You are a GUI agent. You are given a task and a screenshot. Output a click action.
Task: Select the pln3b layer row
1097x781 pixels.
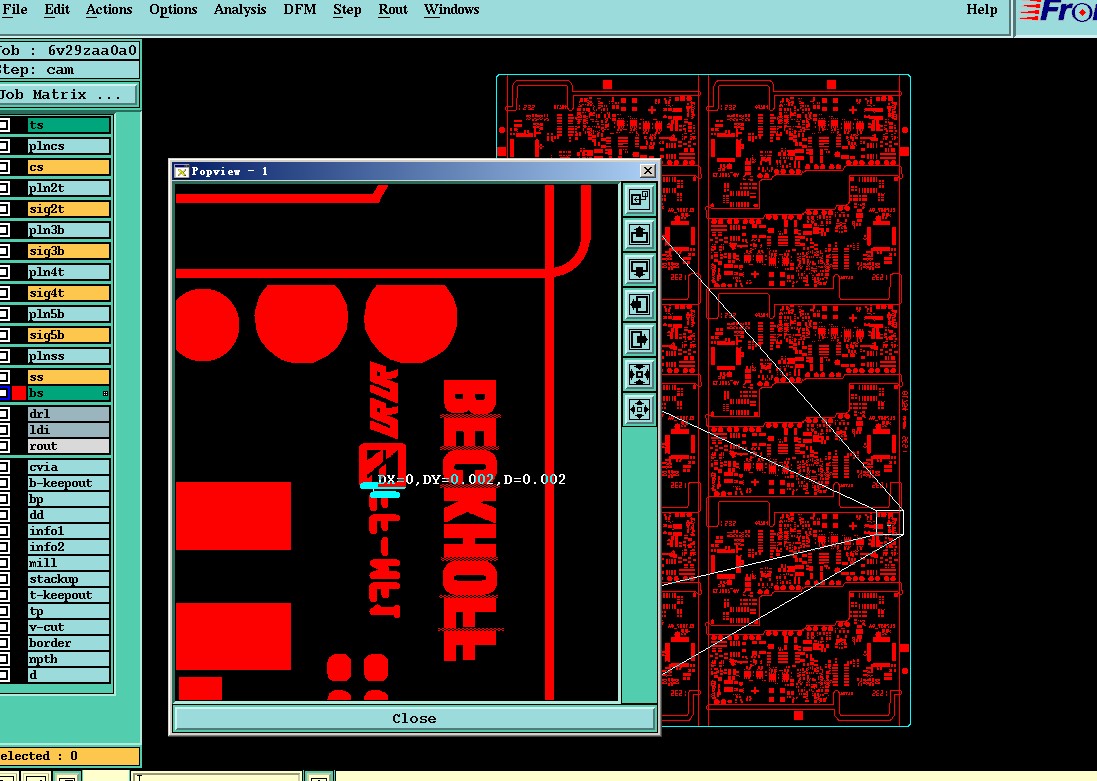[x=69, y=230]
